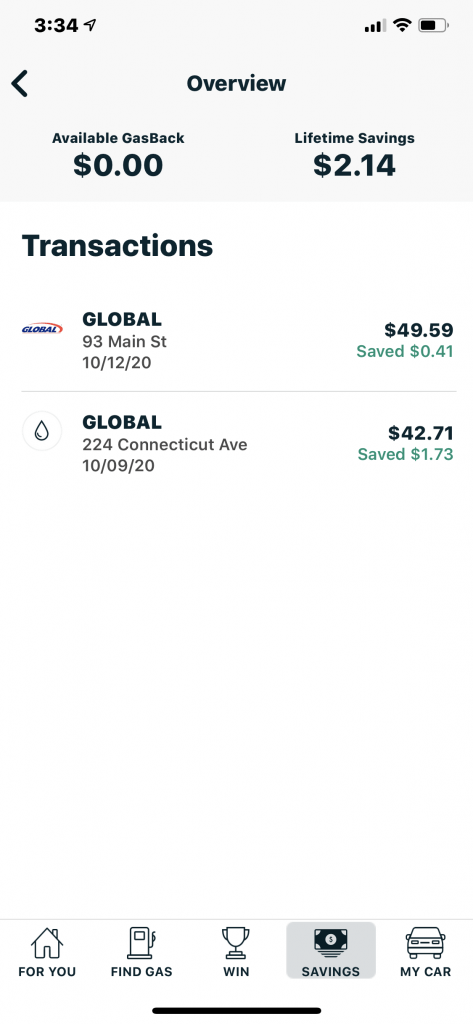Tap the back arrow icon
The width and height of the screenshot is (473, 1024).
click(20, 84)
